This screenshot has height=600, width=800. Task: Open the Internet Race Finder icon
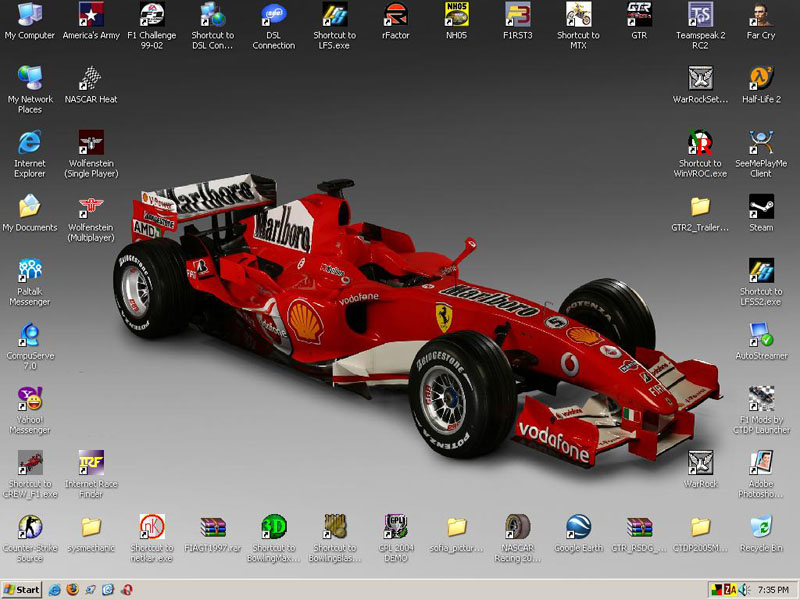(91, 474)
